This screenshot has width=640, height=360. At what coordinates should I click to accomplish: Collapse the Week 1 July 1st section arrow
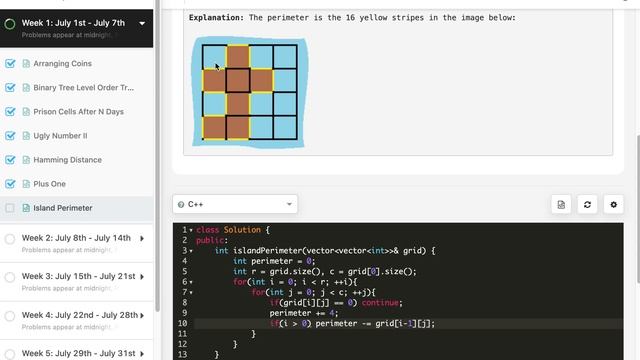coord(142,23)
